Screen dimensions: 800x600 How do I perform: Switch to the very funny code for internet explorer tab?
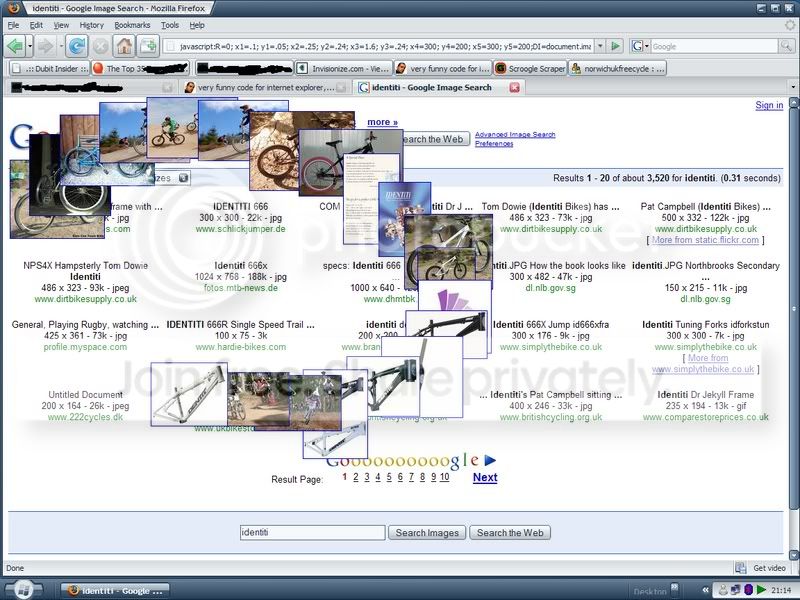pyautogui.click(x=265, y=88)
